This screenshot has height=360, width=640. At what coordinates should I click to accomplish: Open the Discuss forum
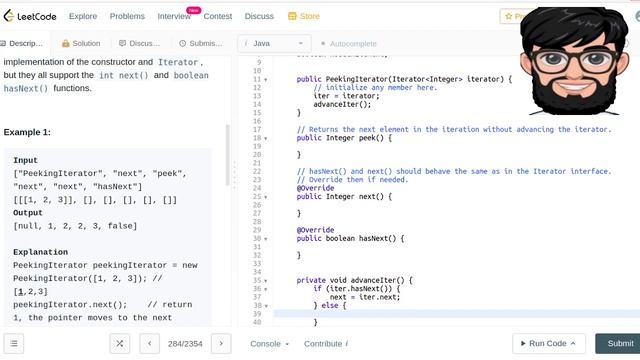tap(259, 16)
